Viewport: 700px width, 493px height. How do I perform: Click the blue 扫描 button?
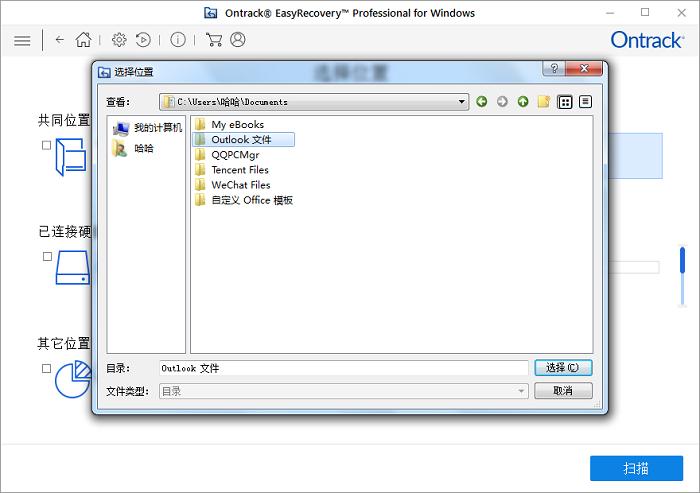coord(637,468)
